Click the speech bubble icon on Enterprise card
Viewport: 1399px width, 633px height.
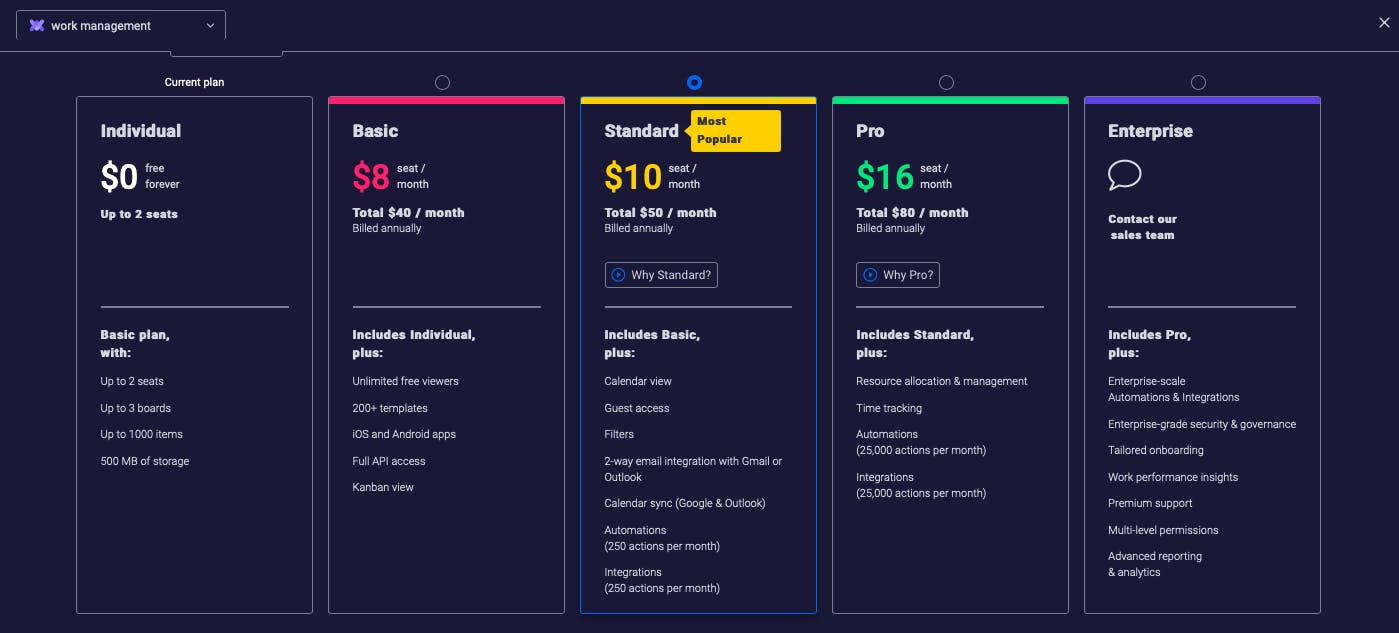pyautogui.click(x=1124, y=175)
